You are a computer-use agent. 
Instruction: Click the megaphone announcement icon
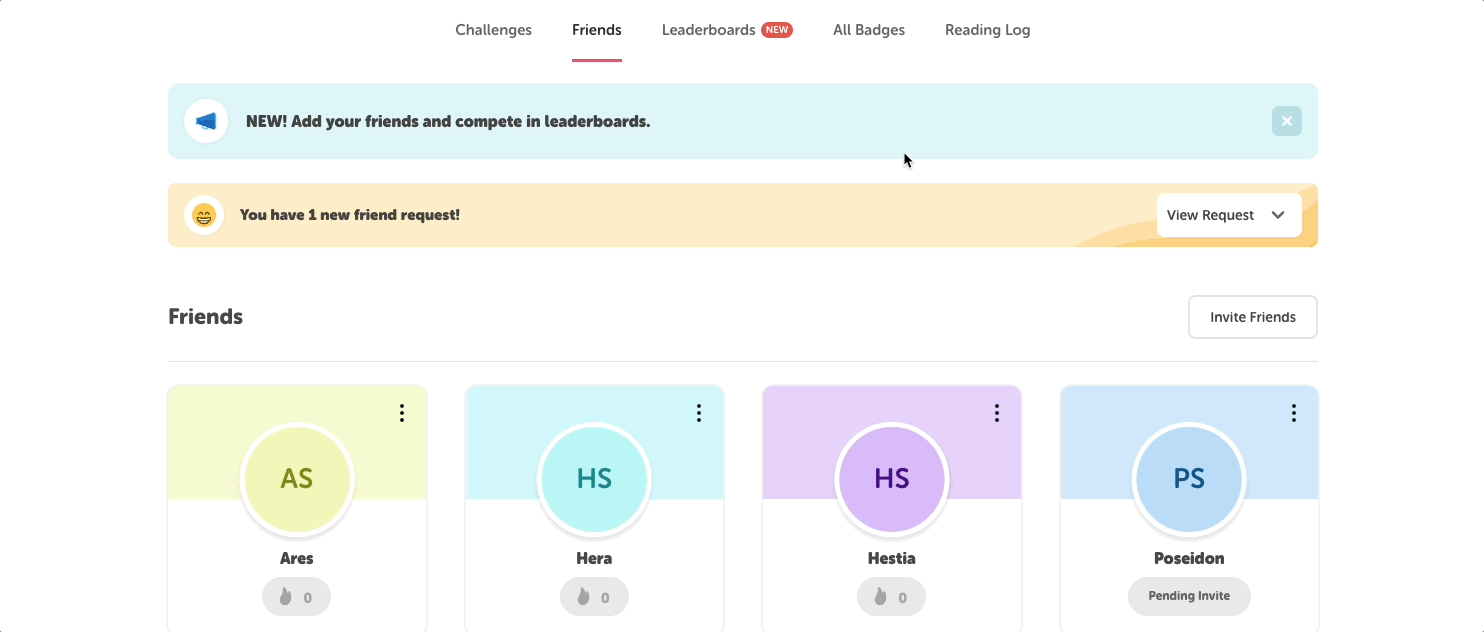point(205,120)
